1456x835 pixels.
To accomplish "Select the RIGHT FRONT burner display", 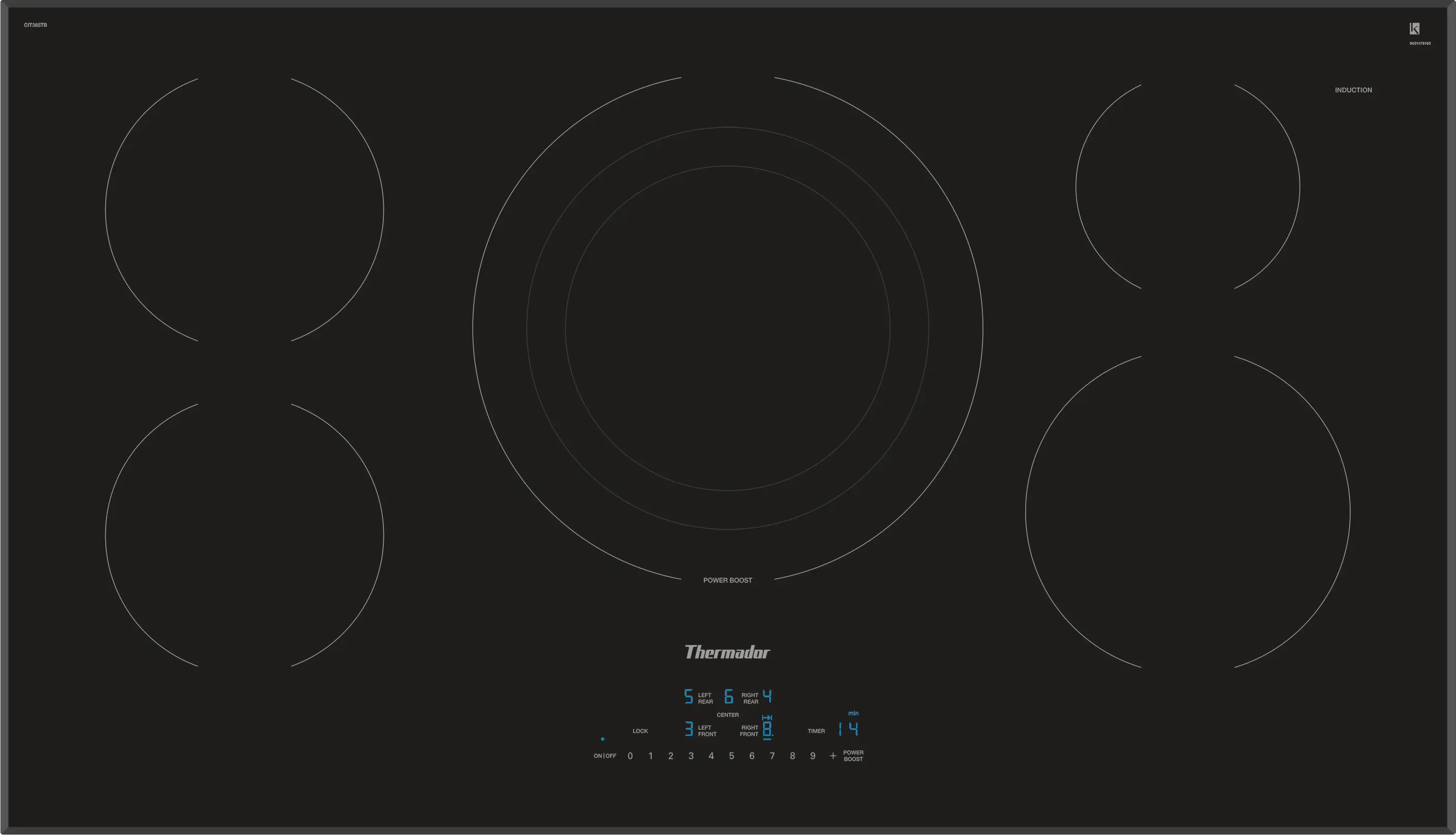I will 767,730.
